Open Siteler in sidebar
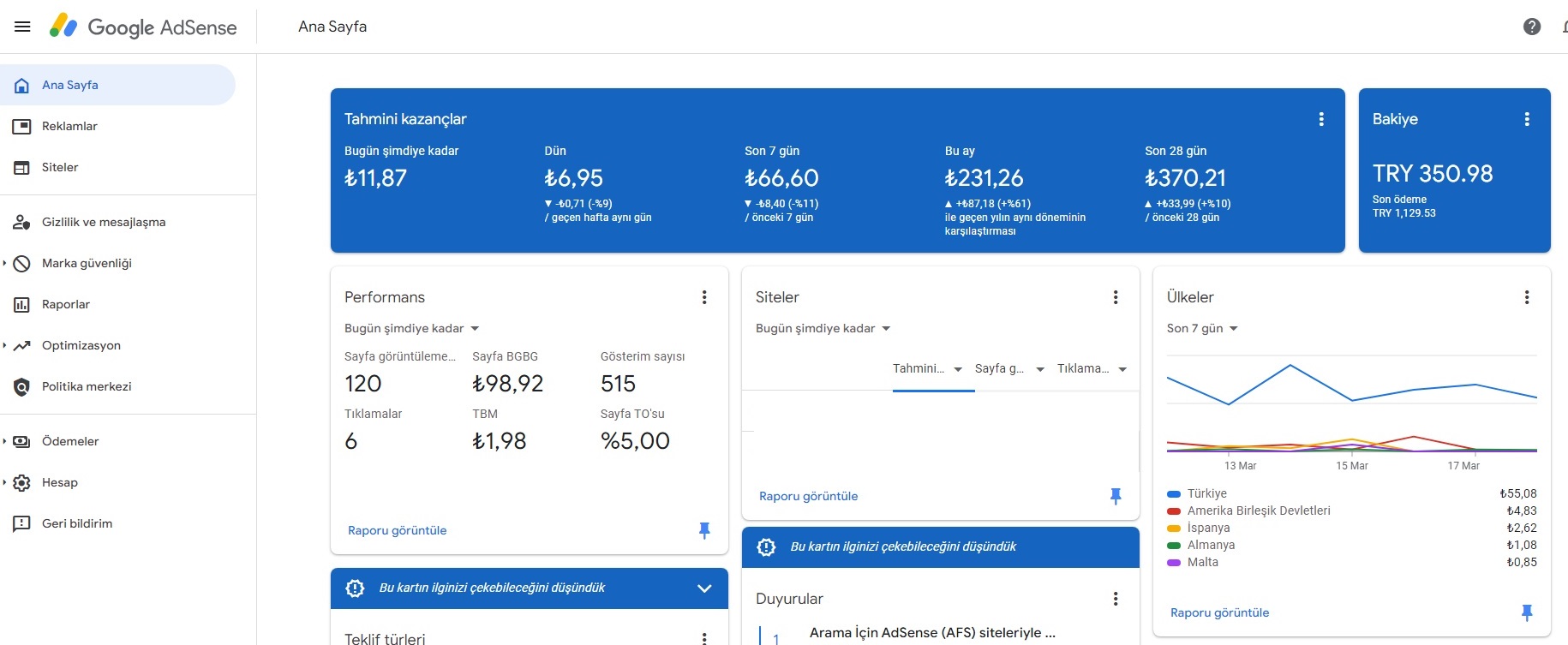This screenshot has width=1568, height=645. point(117,167)
